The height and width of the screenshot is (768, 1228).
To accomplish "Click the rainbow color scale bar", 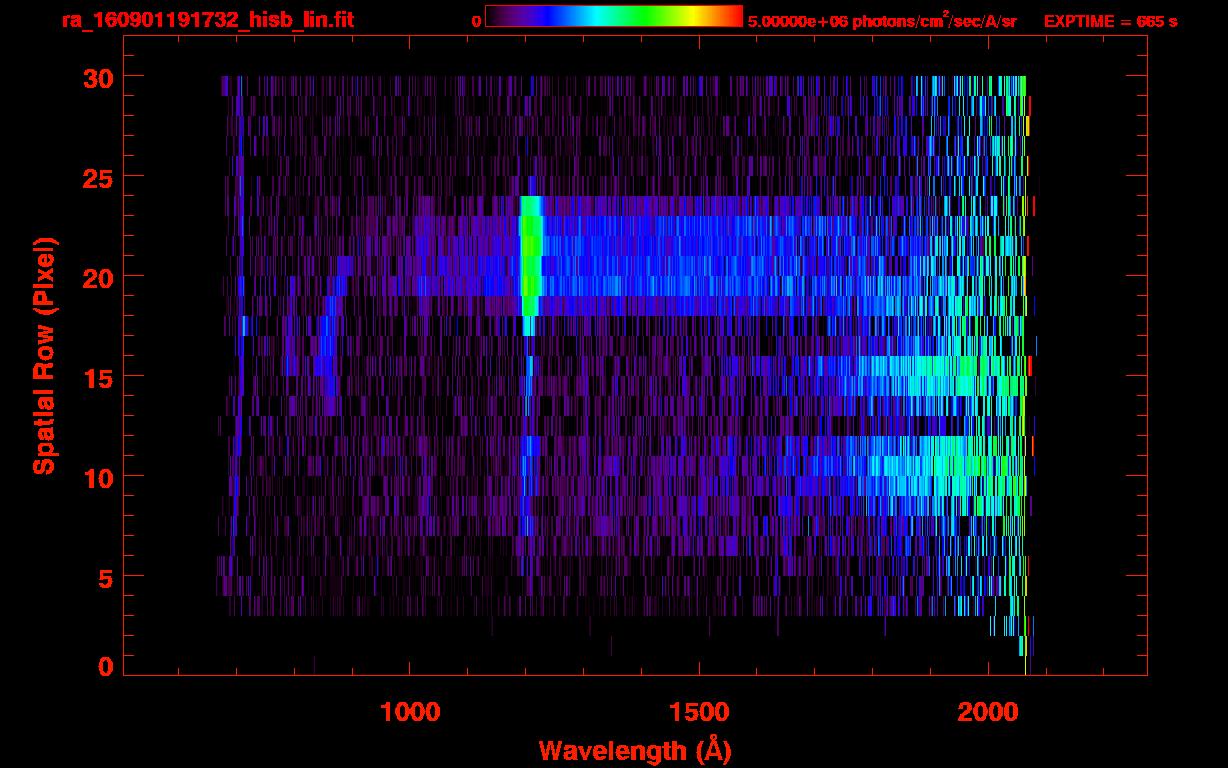I will pos(614,16).
